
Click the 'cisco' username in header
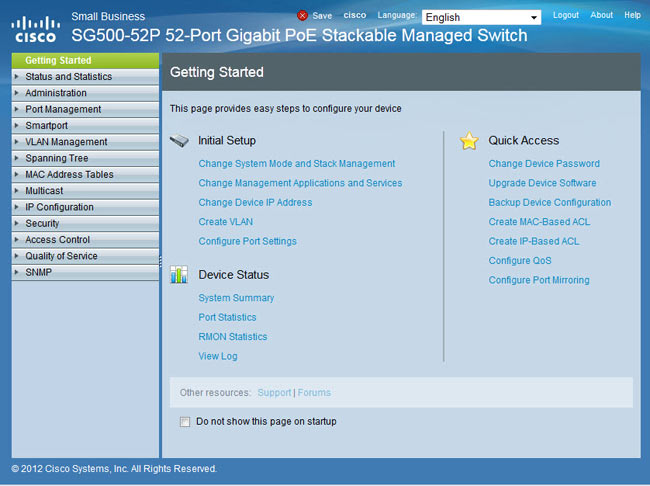[x=355, y=15]
